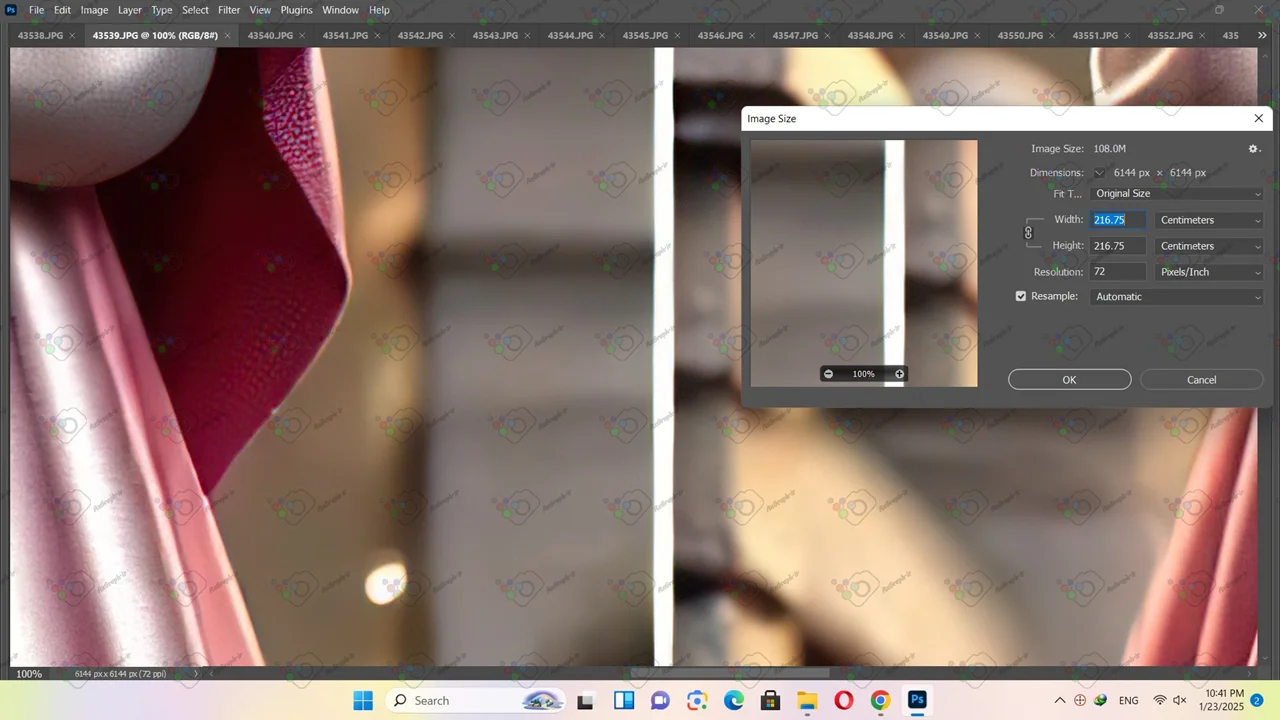This screenshot has height=720, width=1280.
Task: Open the Width units Centimeters dropdown
Action: point(1209,220)
